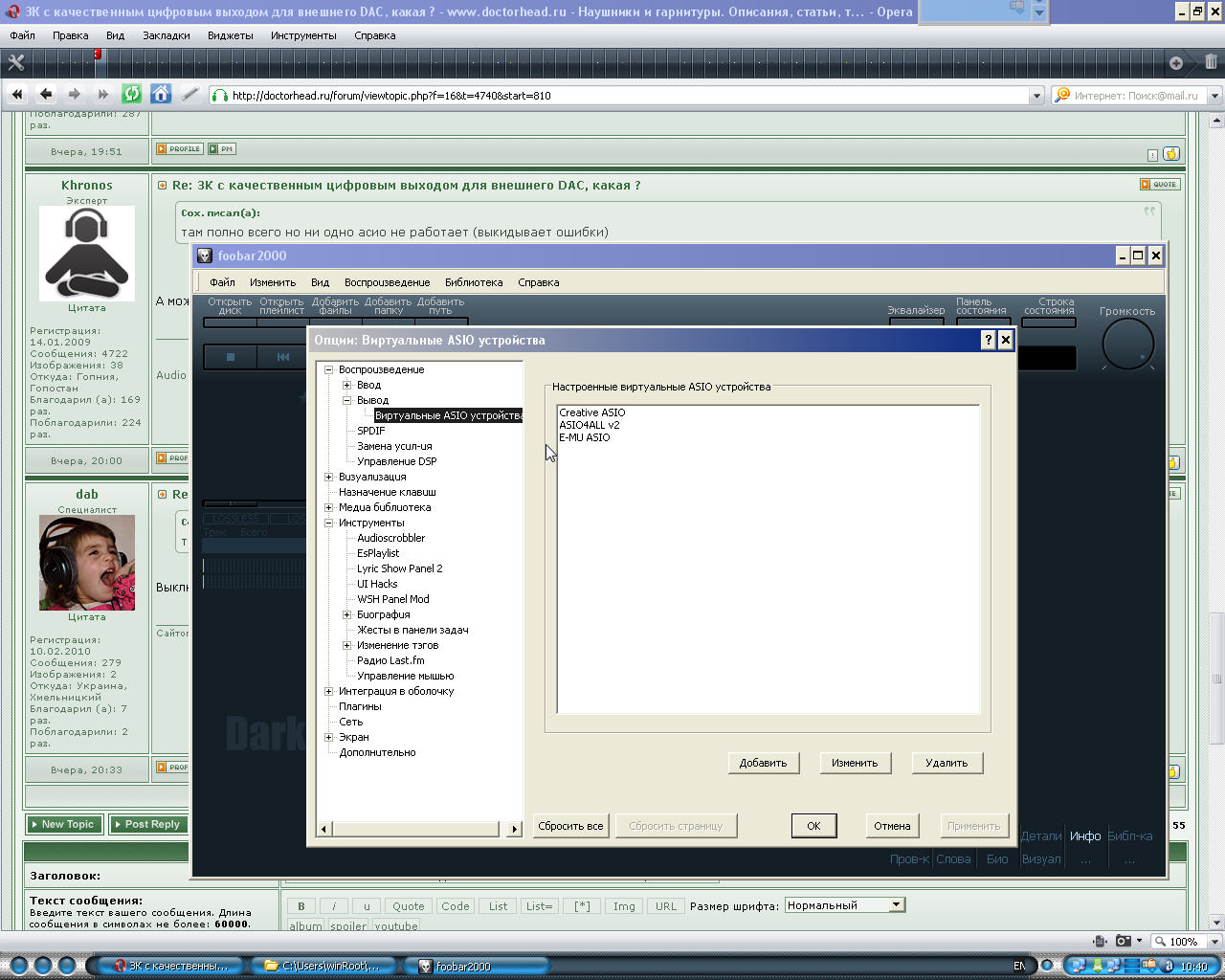Viewport: 1225px width, 980px height.
Task: Expand the Изменение тэгов tree node
Action: [x=347, y=645]
